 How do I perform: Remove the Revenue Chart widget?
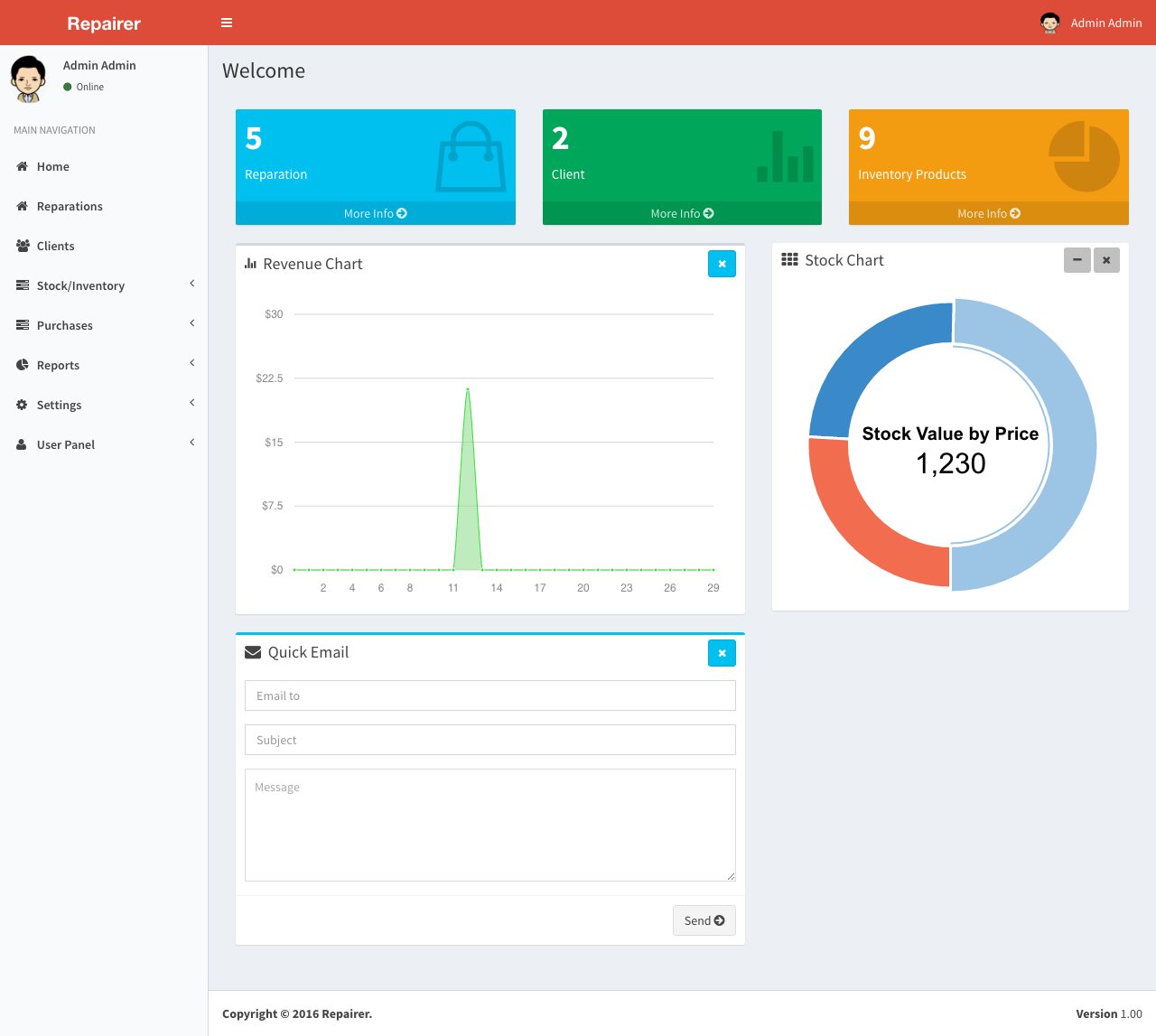point(722,264)
